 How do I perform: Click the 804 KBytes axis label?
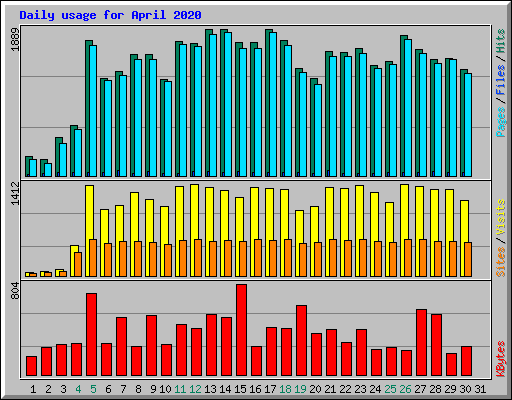(15, 290)
